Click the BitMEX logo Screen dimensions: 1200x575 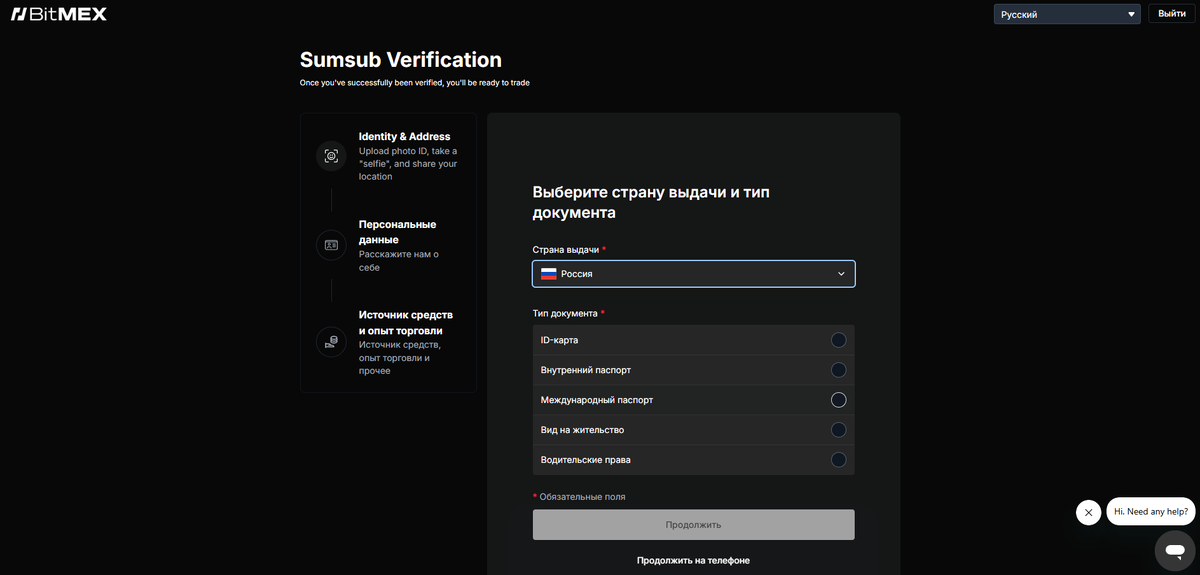click(x=58, y=14)
